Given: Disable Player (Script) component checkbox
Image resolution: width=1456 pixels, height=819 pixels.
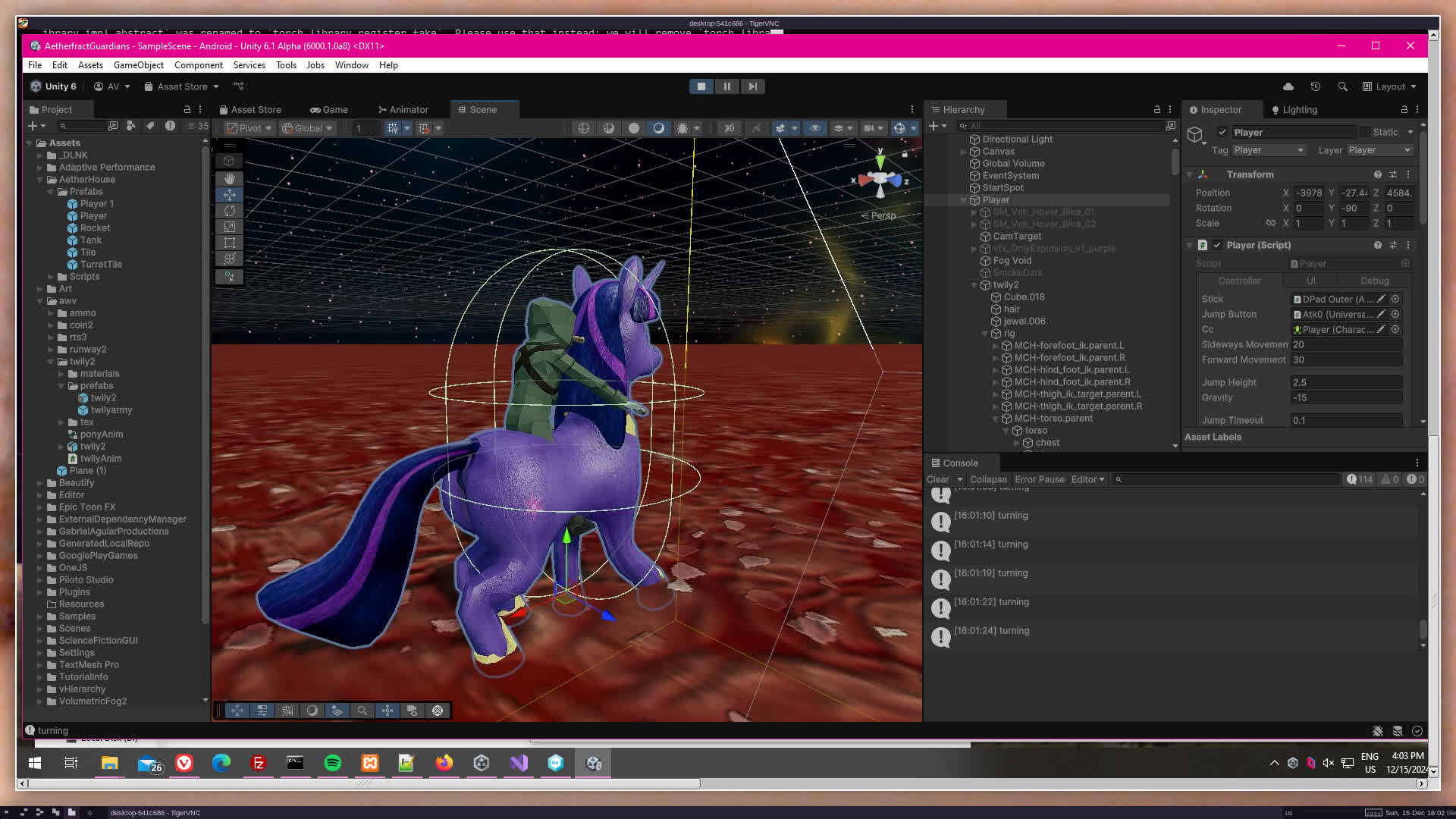Looking at the screenshot, I should tap(1217, 245).
